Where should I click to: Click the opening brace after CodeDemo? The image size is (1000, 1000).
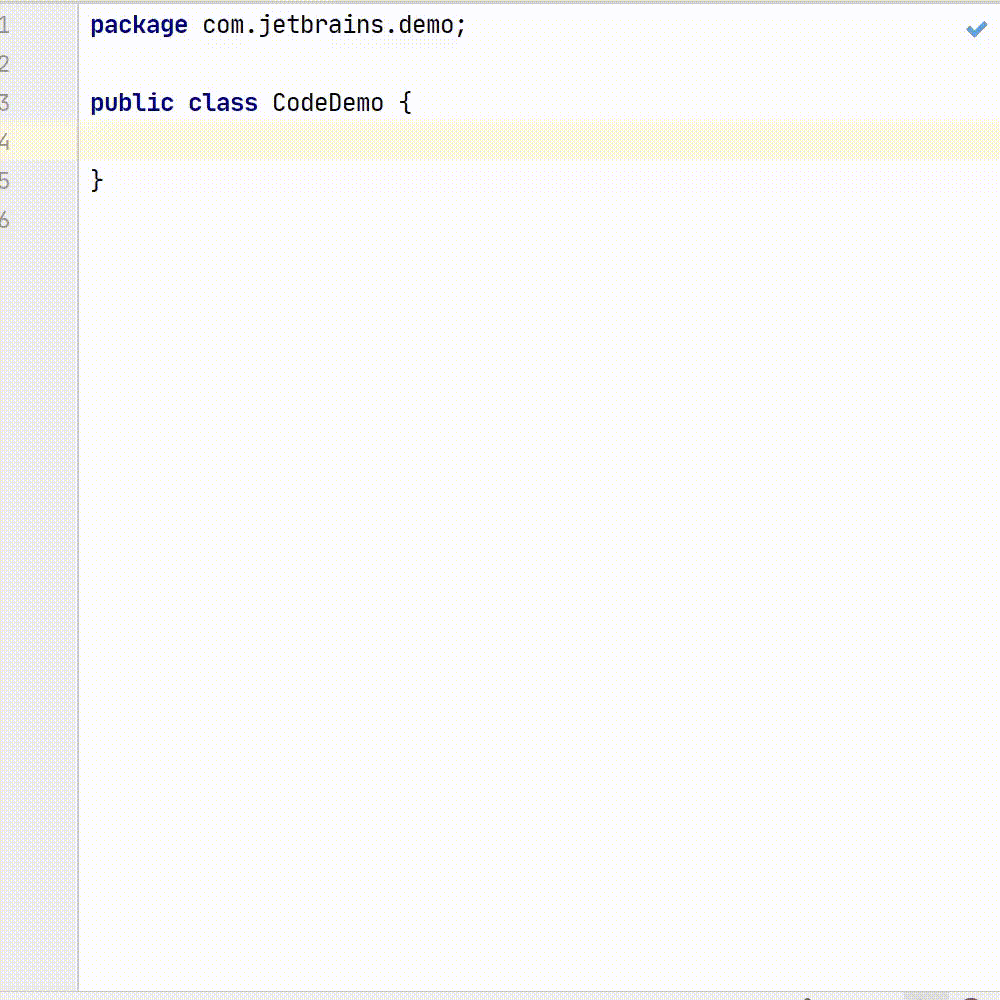pyautogui.click(x=406, y=103)
